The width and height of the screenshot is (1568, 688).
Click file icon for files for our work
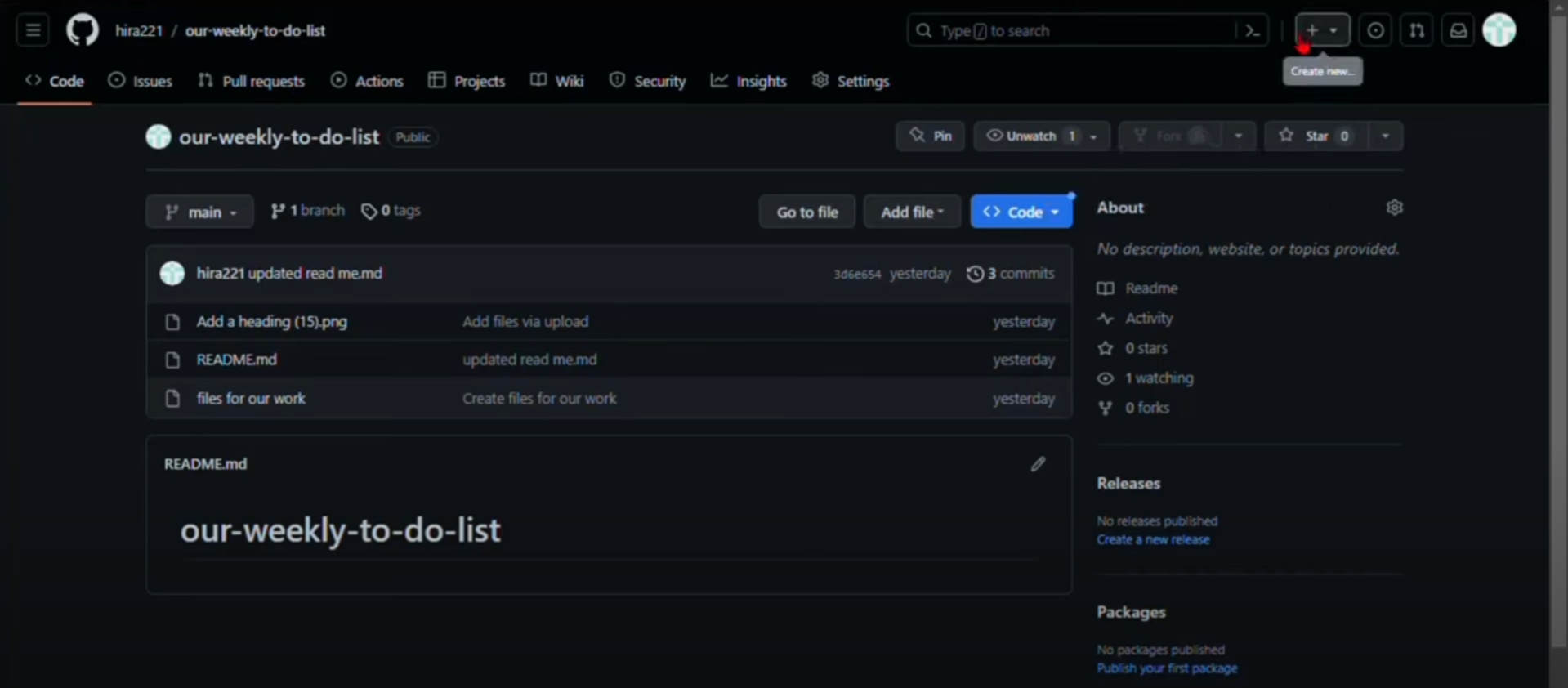click(x=172, y=399)
